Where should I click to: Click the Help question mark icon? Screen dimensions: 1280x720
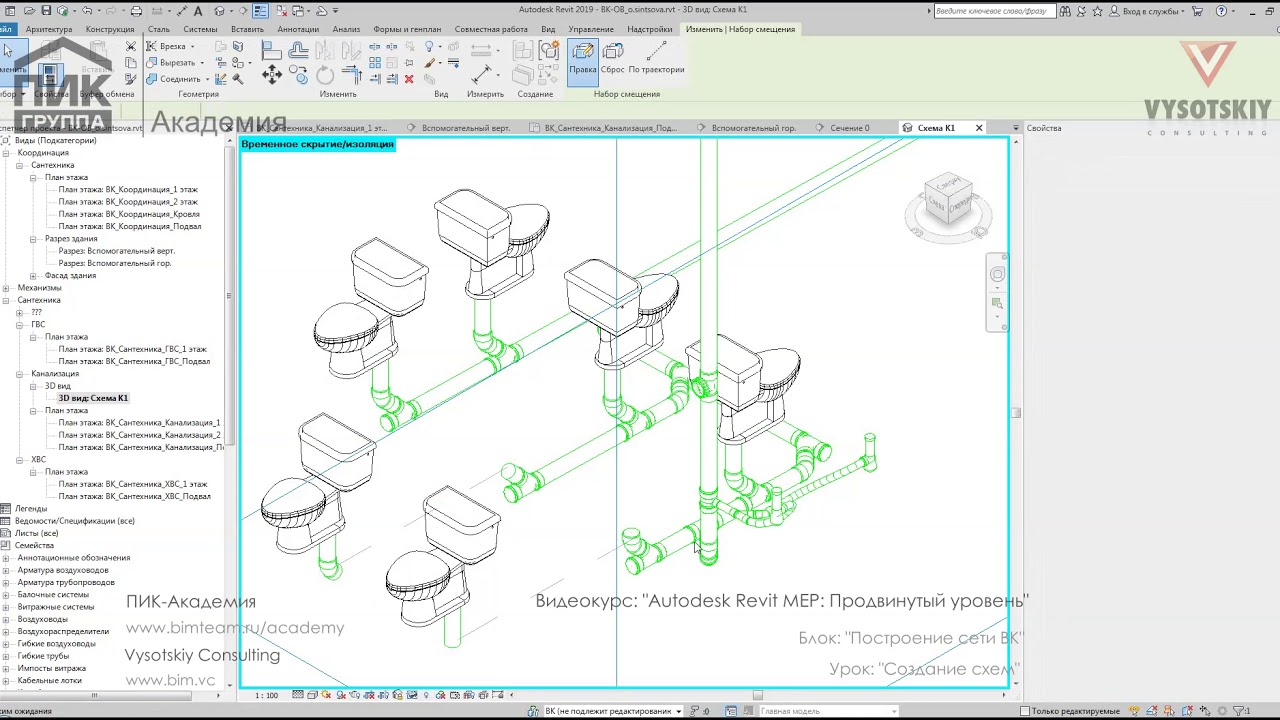(1221, 11)
